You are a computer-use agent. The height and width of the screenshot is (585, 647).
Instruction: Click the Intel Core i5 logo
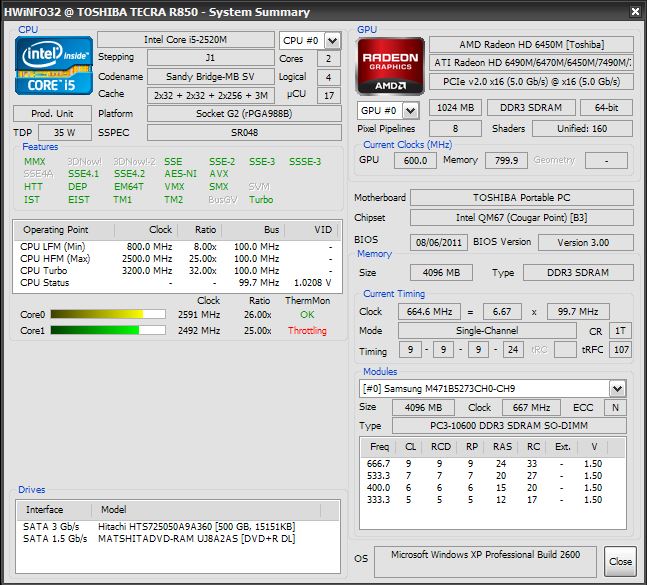click(54, 66)
